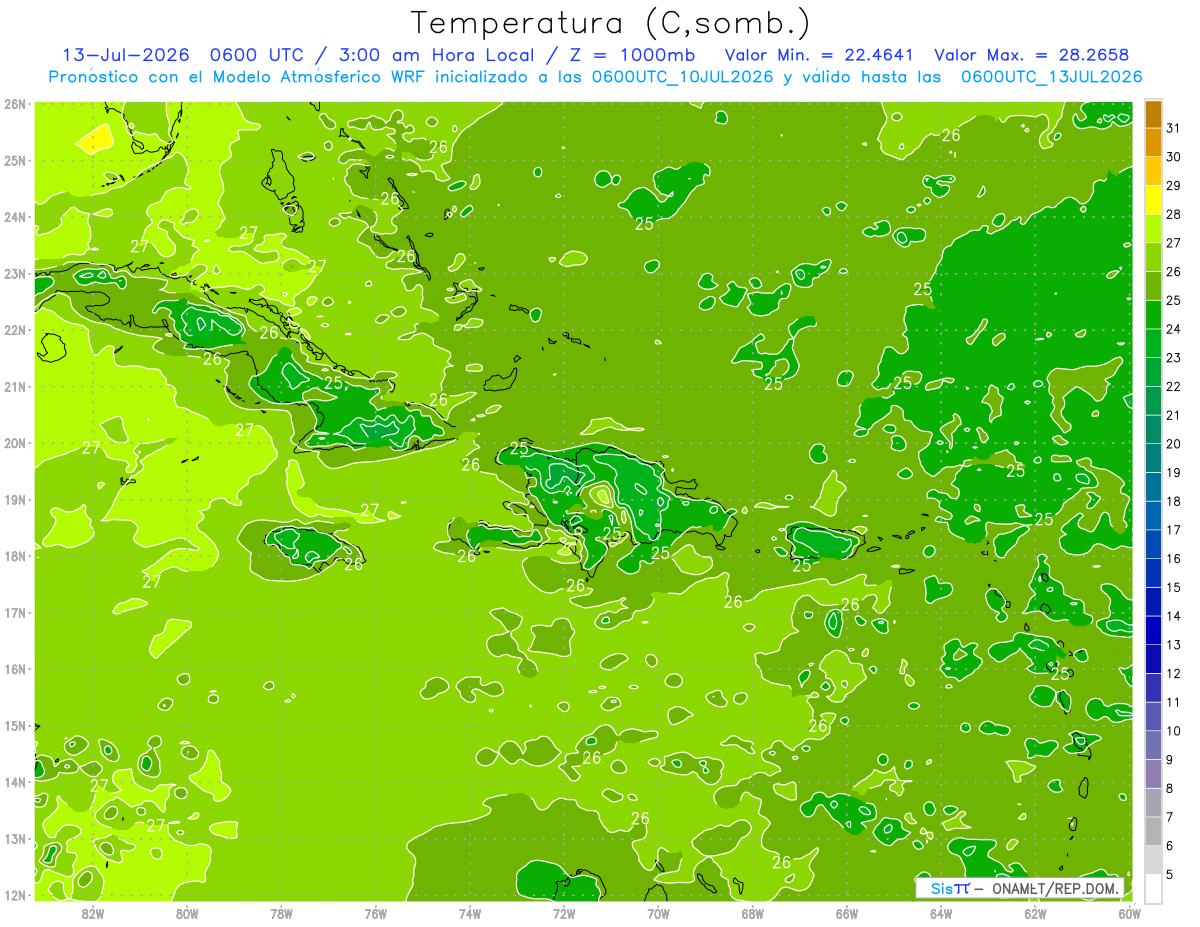Image resolution: width=1200 pixels, height=927 pixels.
Task: Select the "Valor Max. = 28.2658" value
Action: [1031, 55]
